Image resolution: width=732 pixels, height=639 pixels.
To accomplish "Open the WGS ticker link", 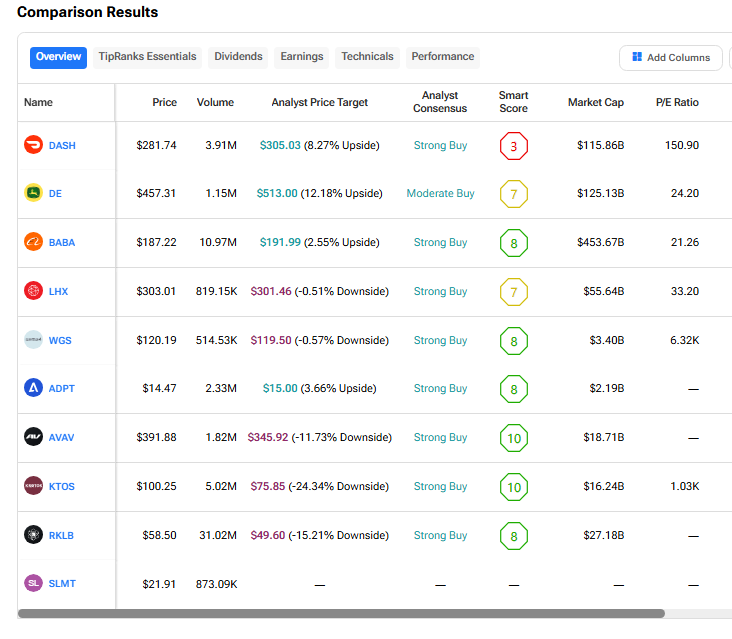I will tap(60, 340).
